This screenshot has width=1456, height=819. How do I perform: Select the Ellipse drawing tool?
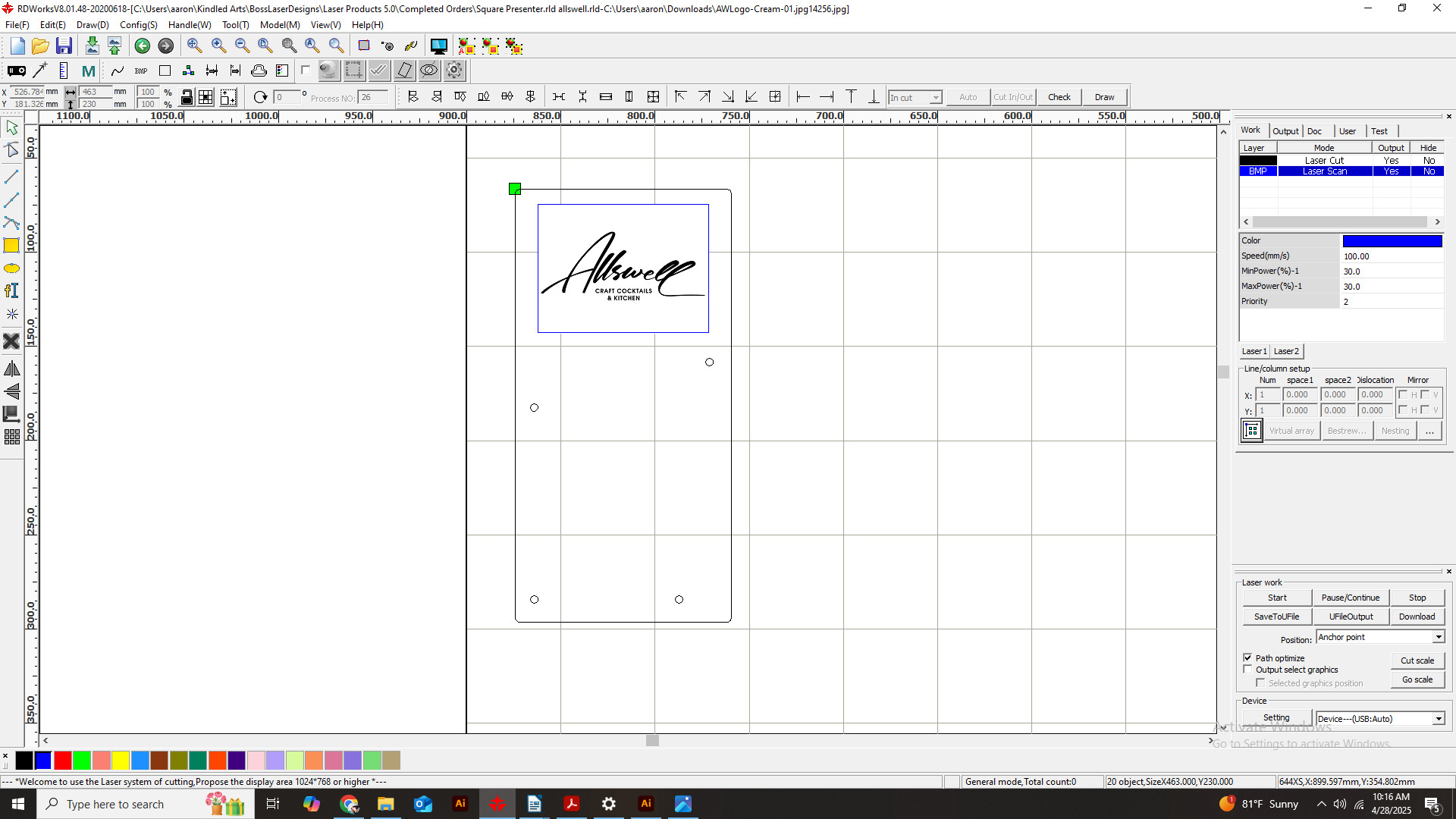pyautogui.click(x=11, y=268)
